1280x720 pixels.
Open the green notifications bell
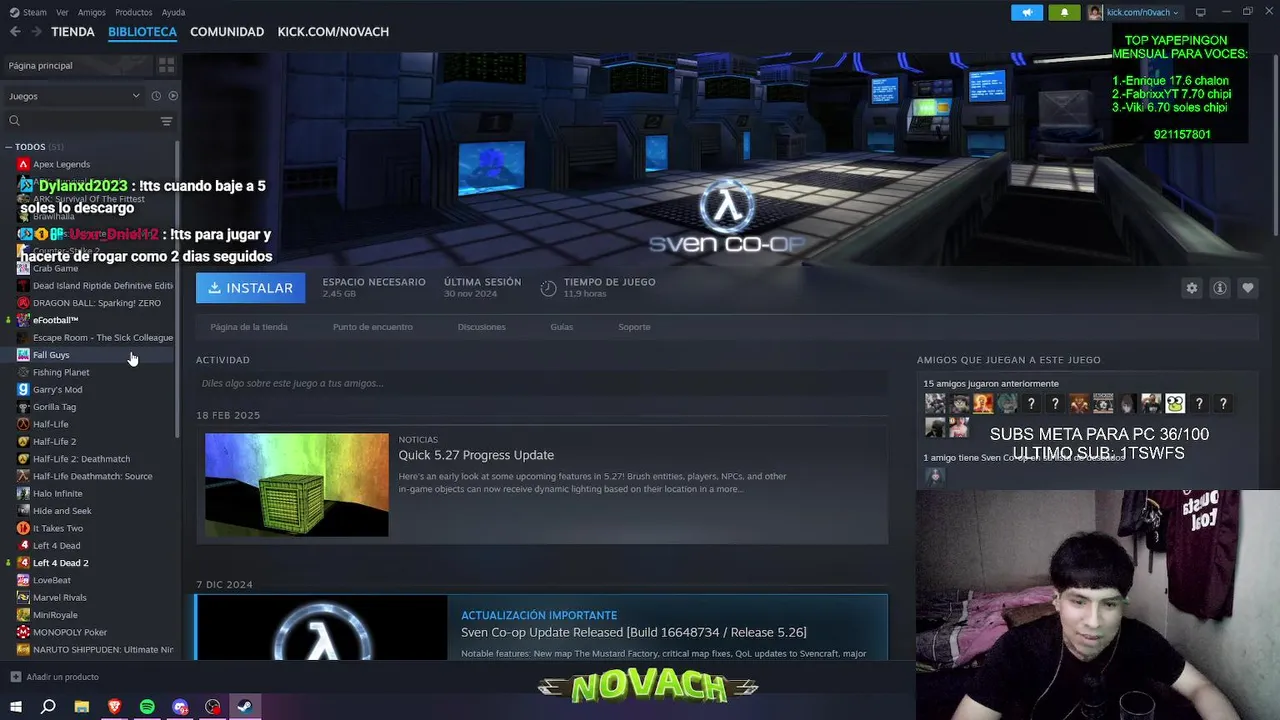1064,12
